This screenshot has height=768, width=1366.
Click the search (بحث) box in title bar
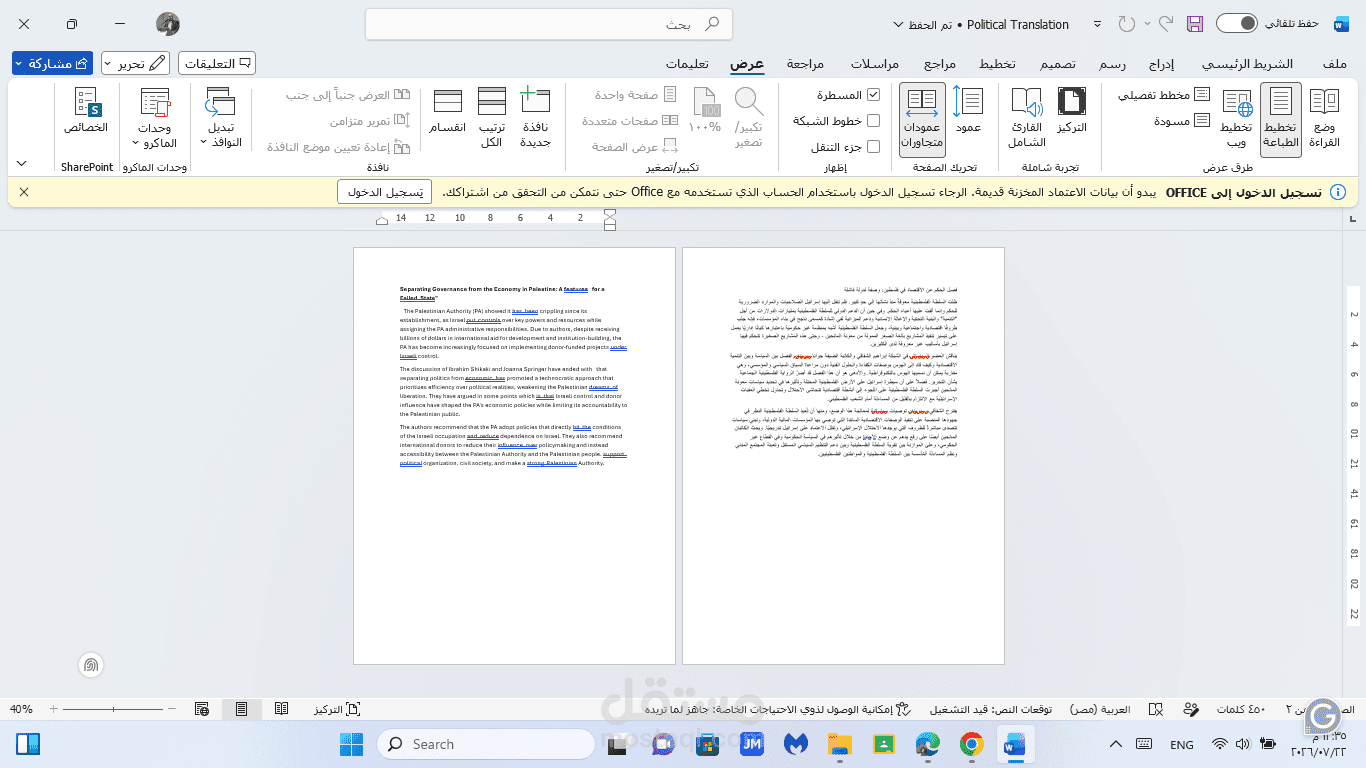tap(549, 24)
